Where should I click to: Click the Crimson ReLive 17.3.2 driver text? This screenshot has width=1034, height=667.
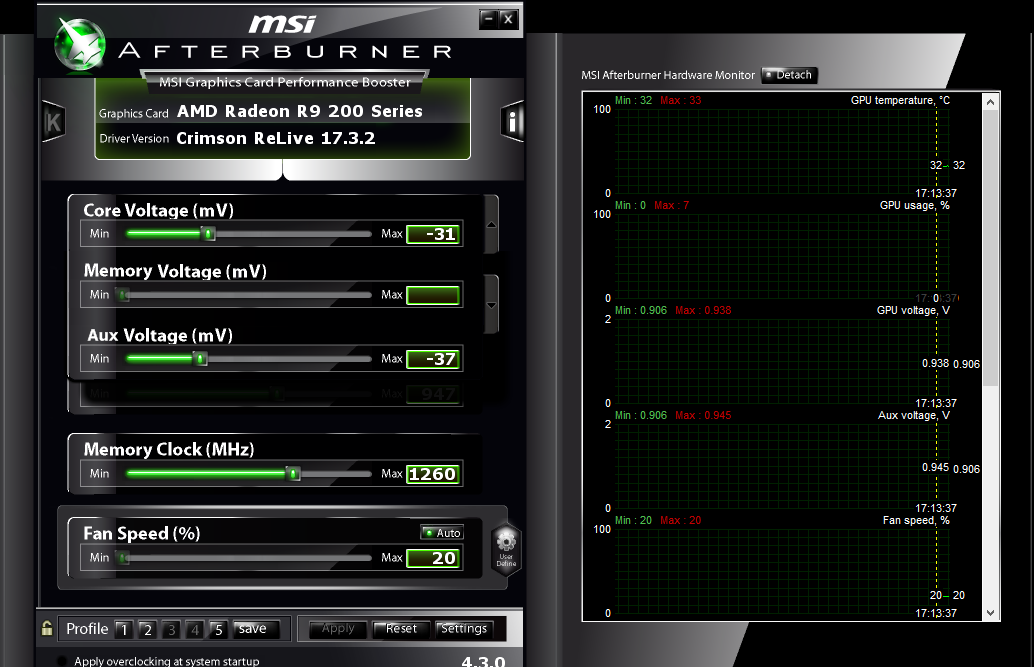[x=276, y=138]
